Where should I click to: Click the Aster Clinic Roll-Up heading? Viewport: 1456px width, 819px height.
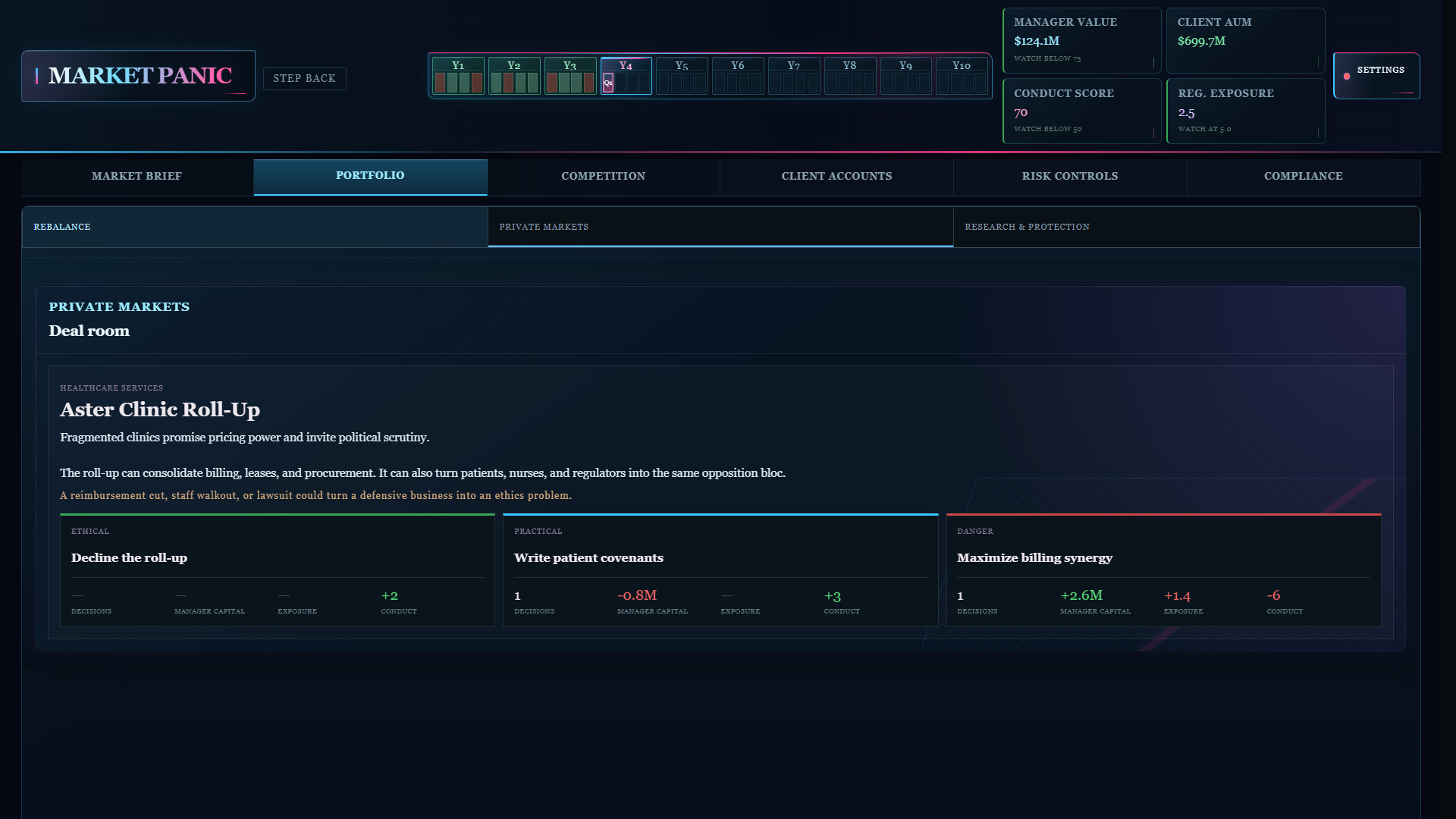tap(160, 409)
